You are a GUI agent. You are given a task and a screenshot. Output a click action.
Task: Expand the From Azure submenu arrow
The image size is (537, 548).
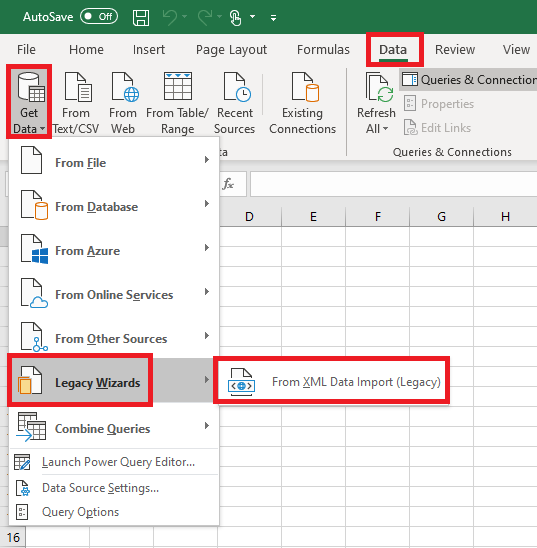coord(207,248)
